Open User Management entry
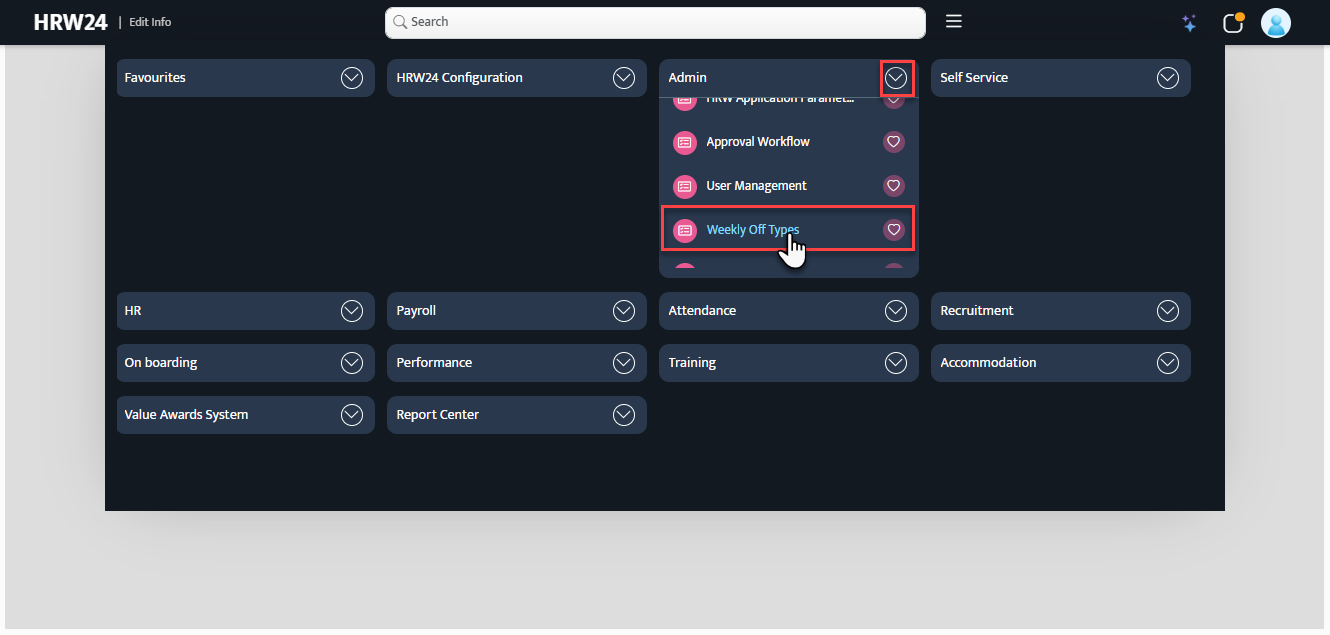 pyautogui.click(x=756, y=186)
